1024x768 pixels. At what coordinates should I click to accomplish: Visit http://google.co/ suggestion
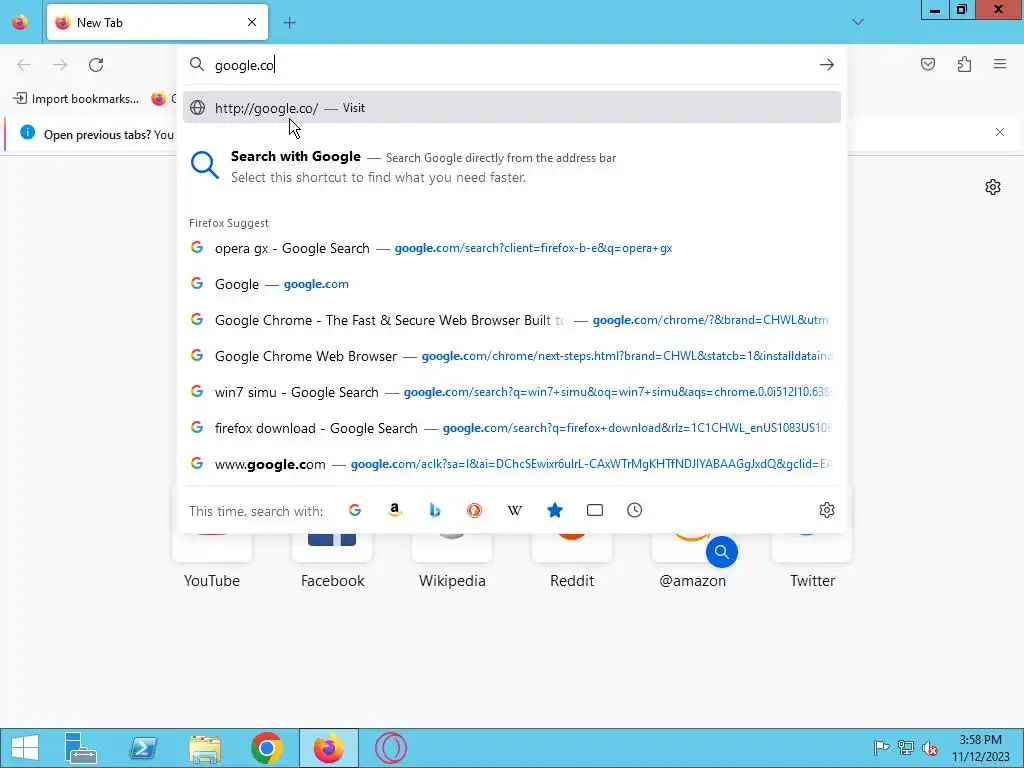click(512, 108)
